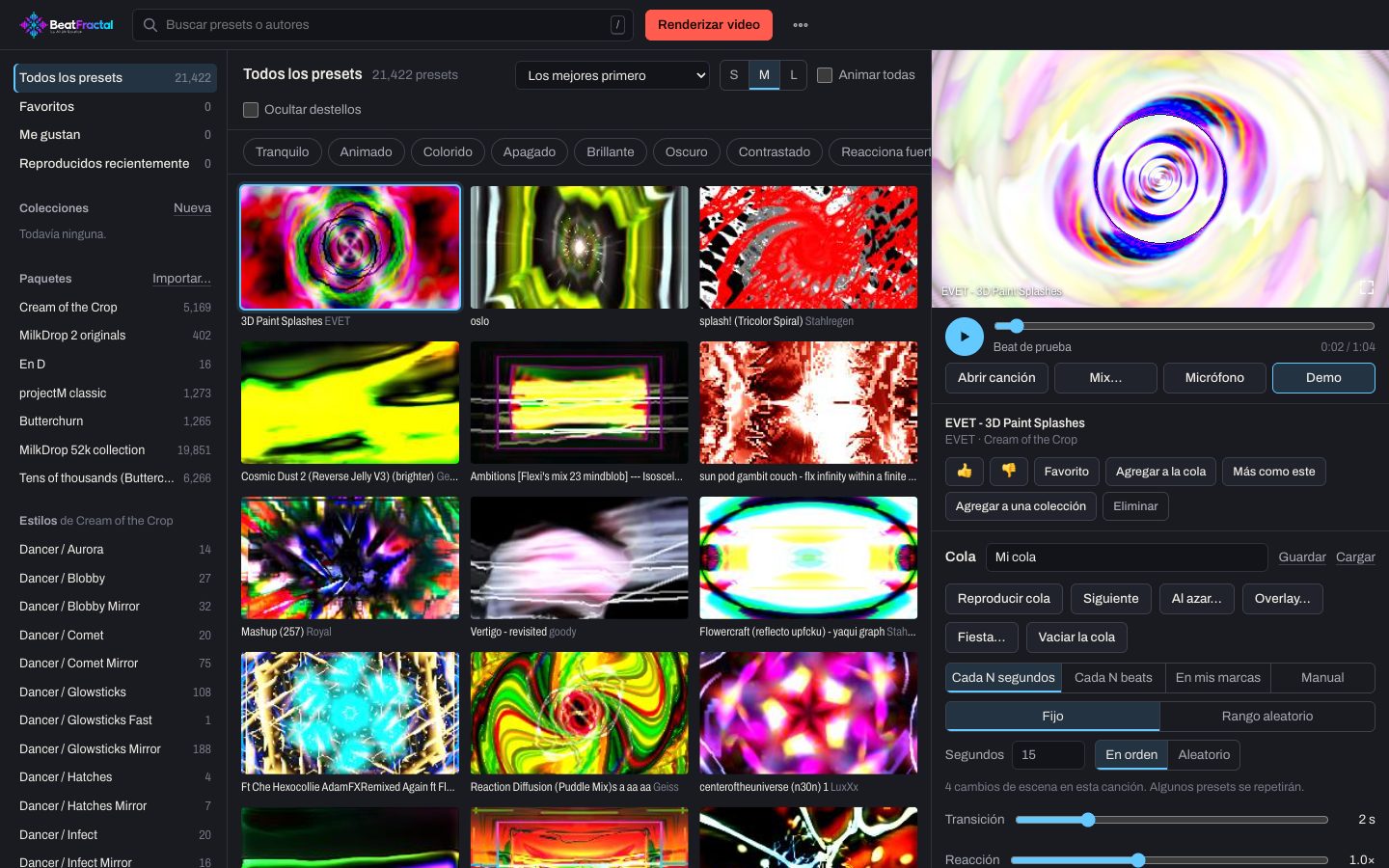Image resolution: width=1389 pixels, height=868 pixels.
Task: Click the thumbs-up like button
Action: tap(965, 471)
